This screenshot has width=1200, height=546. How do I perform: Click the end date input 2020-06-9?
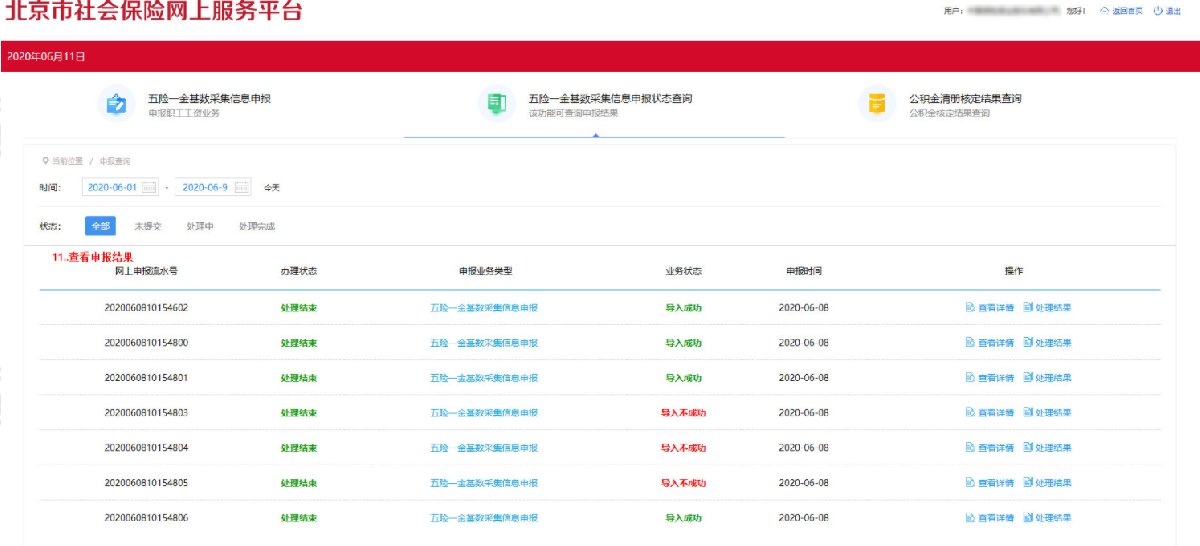pos(205,187)
